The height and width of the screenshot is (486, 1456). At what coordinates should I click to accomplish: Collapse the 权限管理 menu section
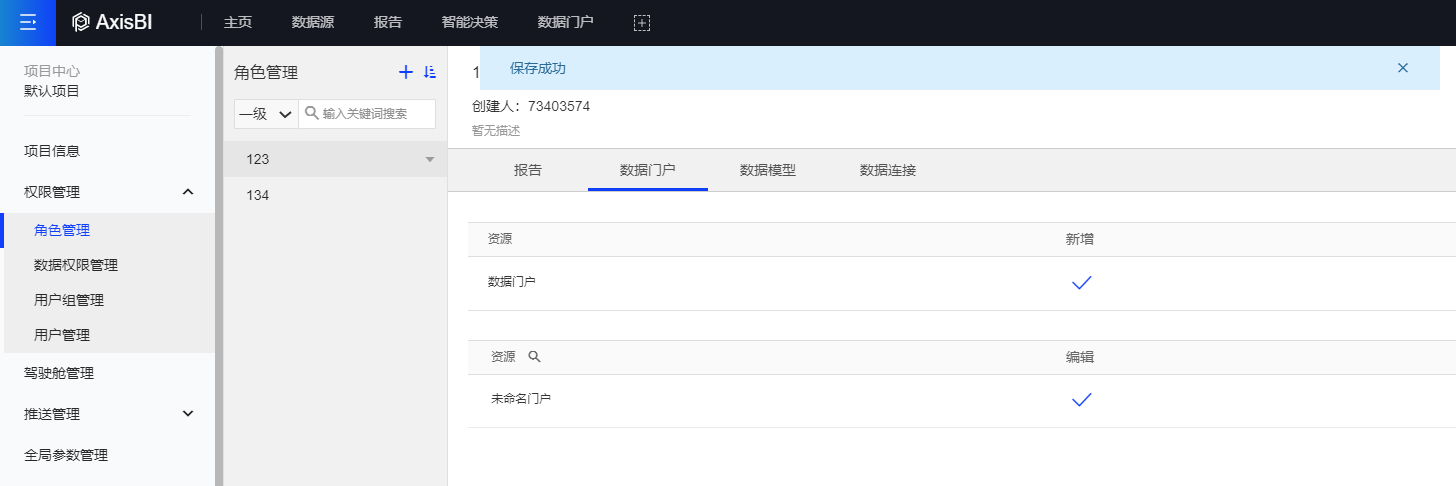[x=188, y=191]
